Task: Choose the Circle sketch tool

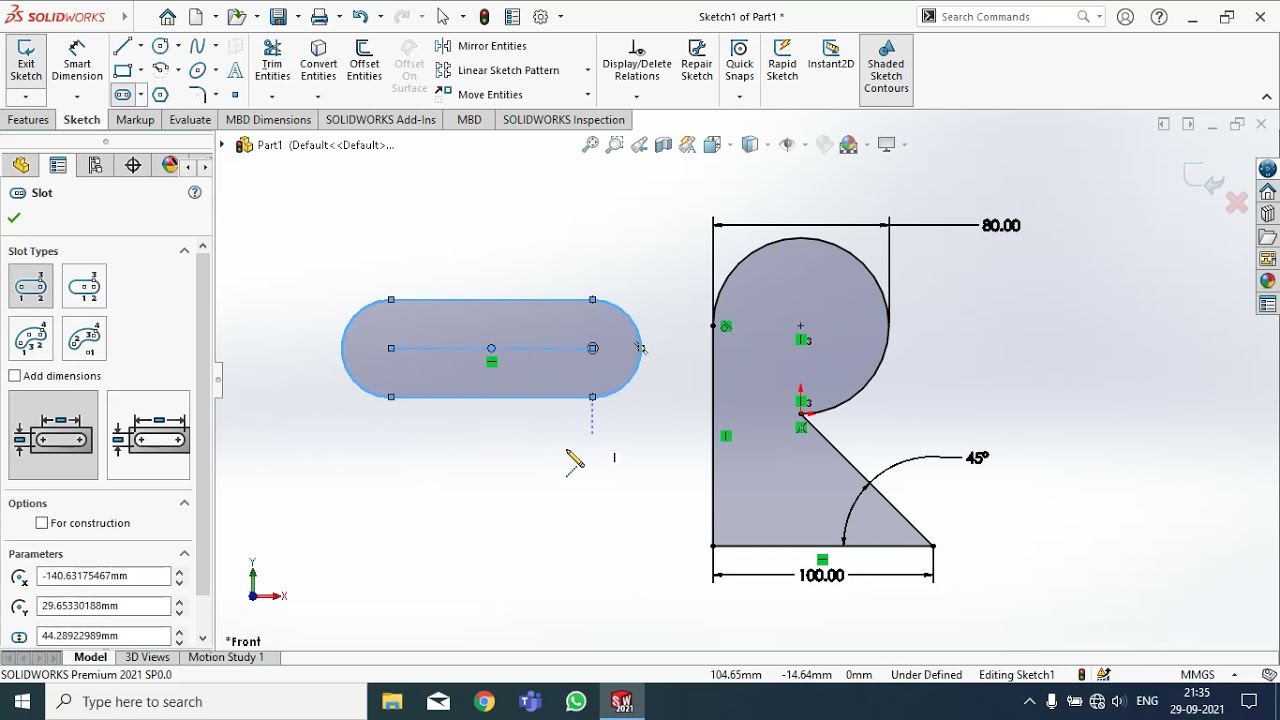Action: [x=160, y=46]
